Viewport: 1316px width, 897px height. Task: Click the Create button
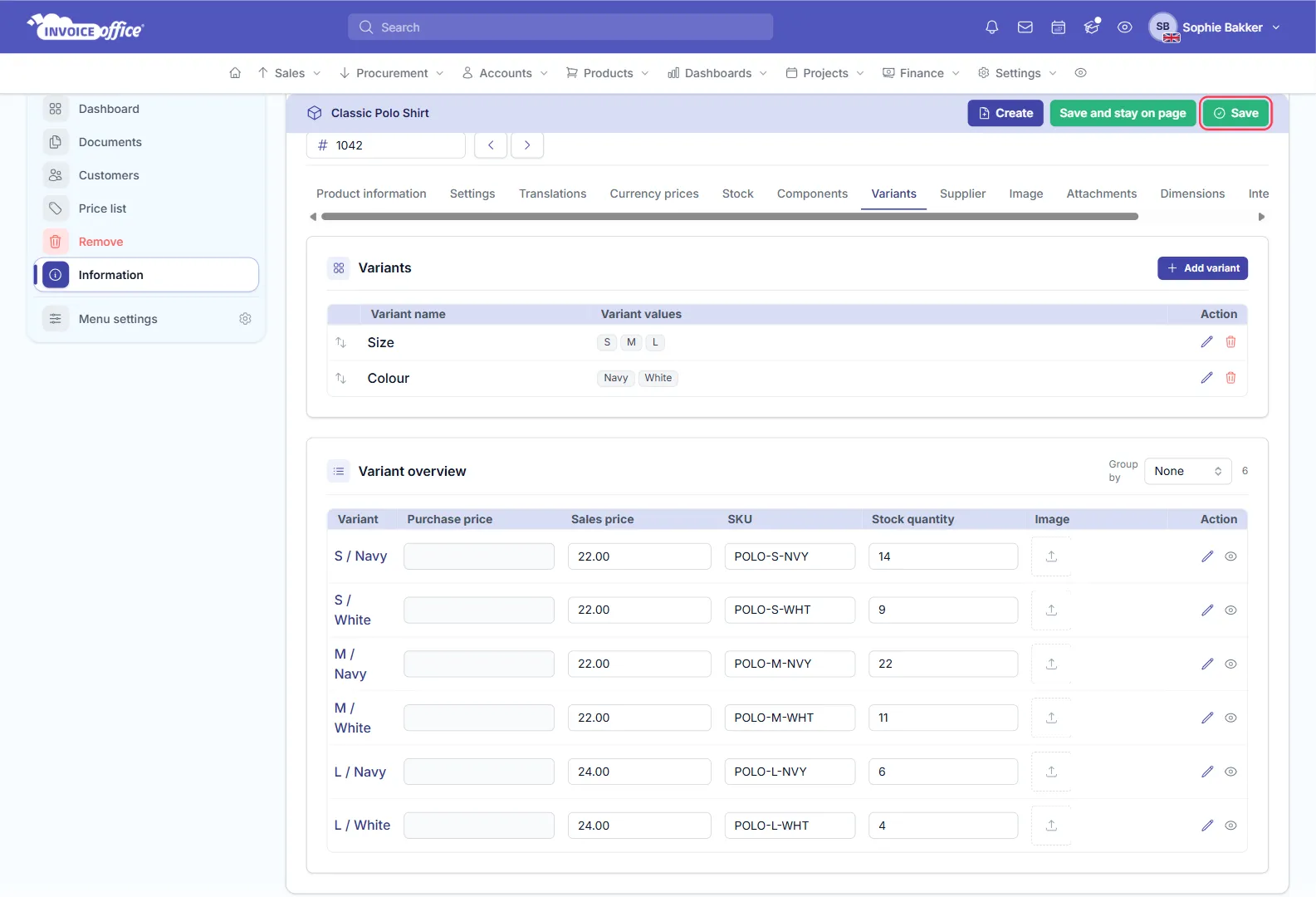(x=1005, y=113)
